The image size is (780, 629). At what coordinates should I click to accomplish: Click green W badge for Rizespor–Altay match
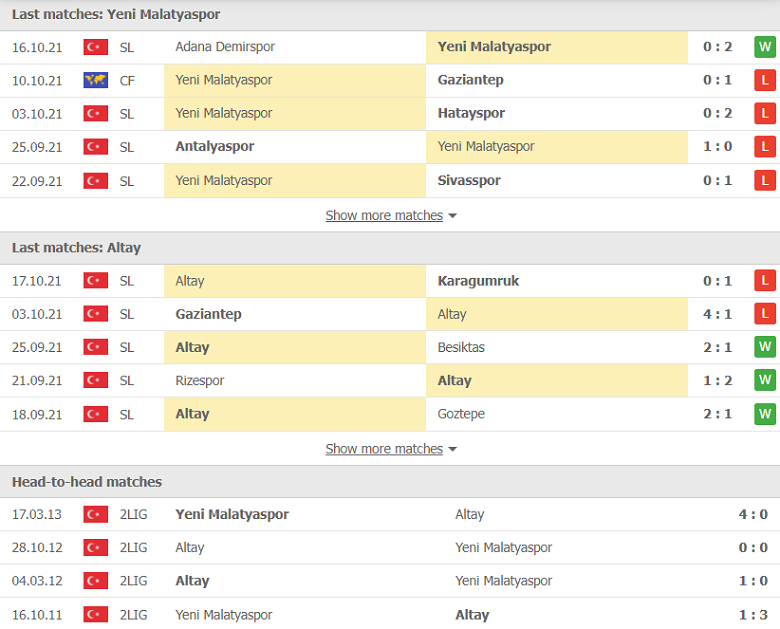pyautogui.click(x=765, y=380)
